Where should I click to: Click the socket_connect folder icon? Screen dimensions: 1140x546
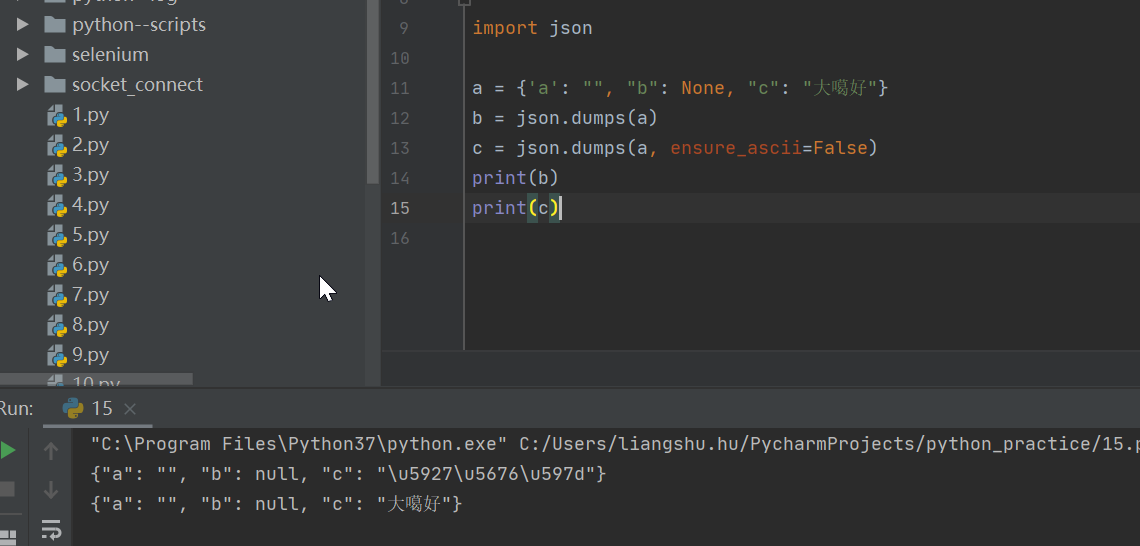[x=55, y=84]
